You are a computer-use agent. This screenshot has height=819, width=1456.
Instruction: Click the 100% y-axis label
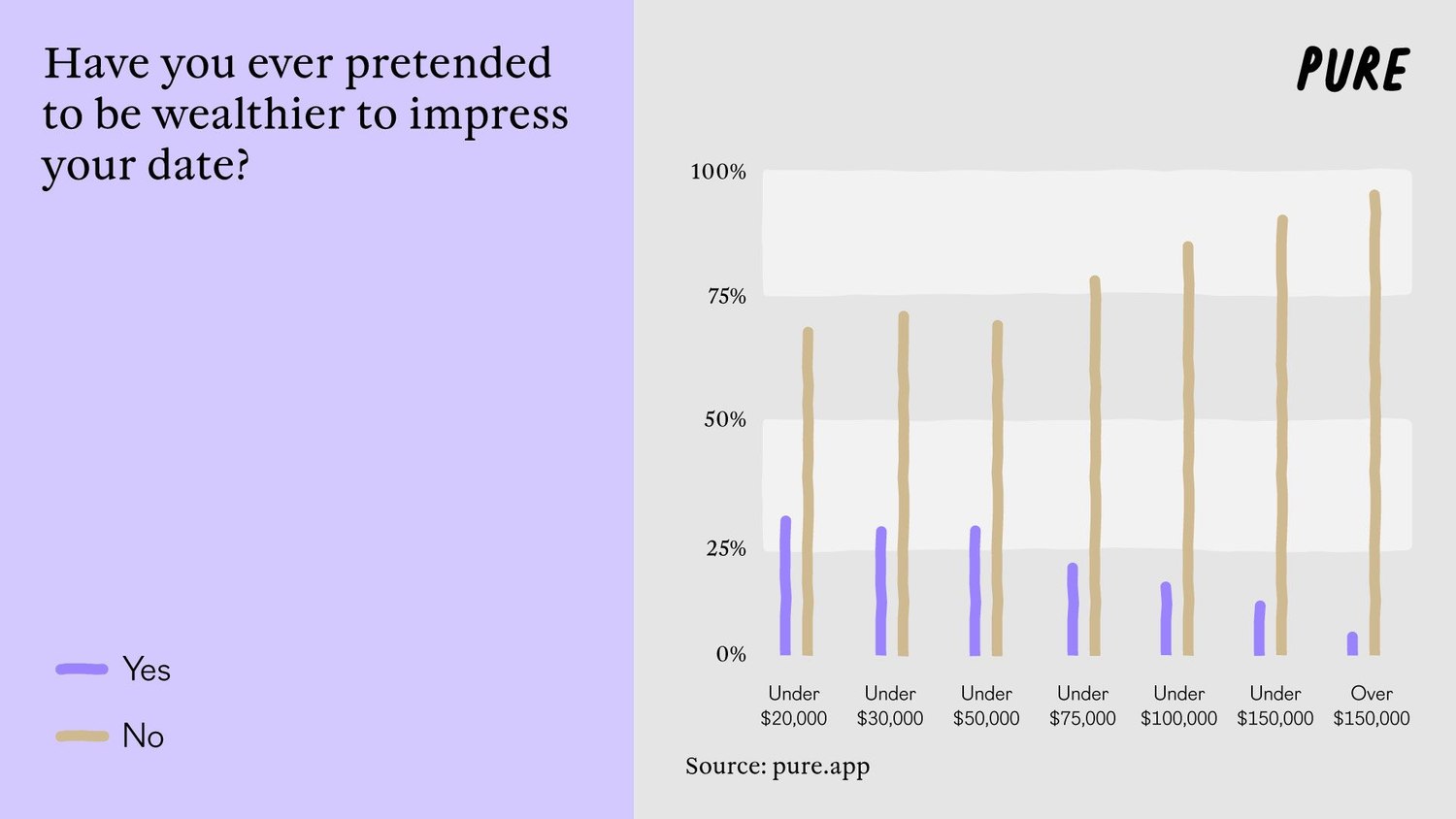point(718,173)
